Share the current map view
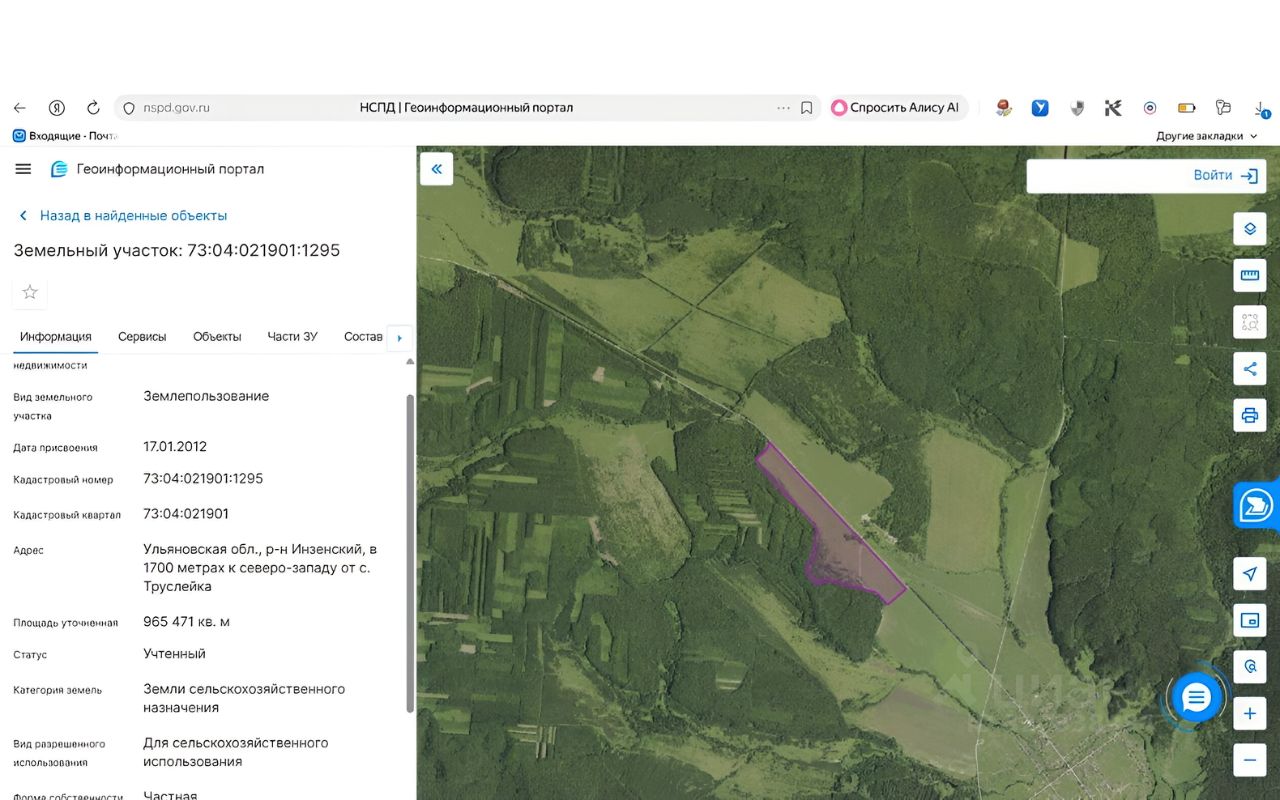 tap(1249, 369)
